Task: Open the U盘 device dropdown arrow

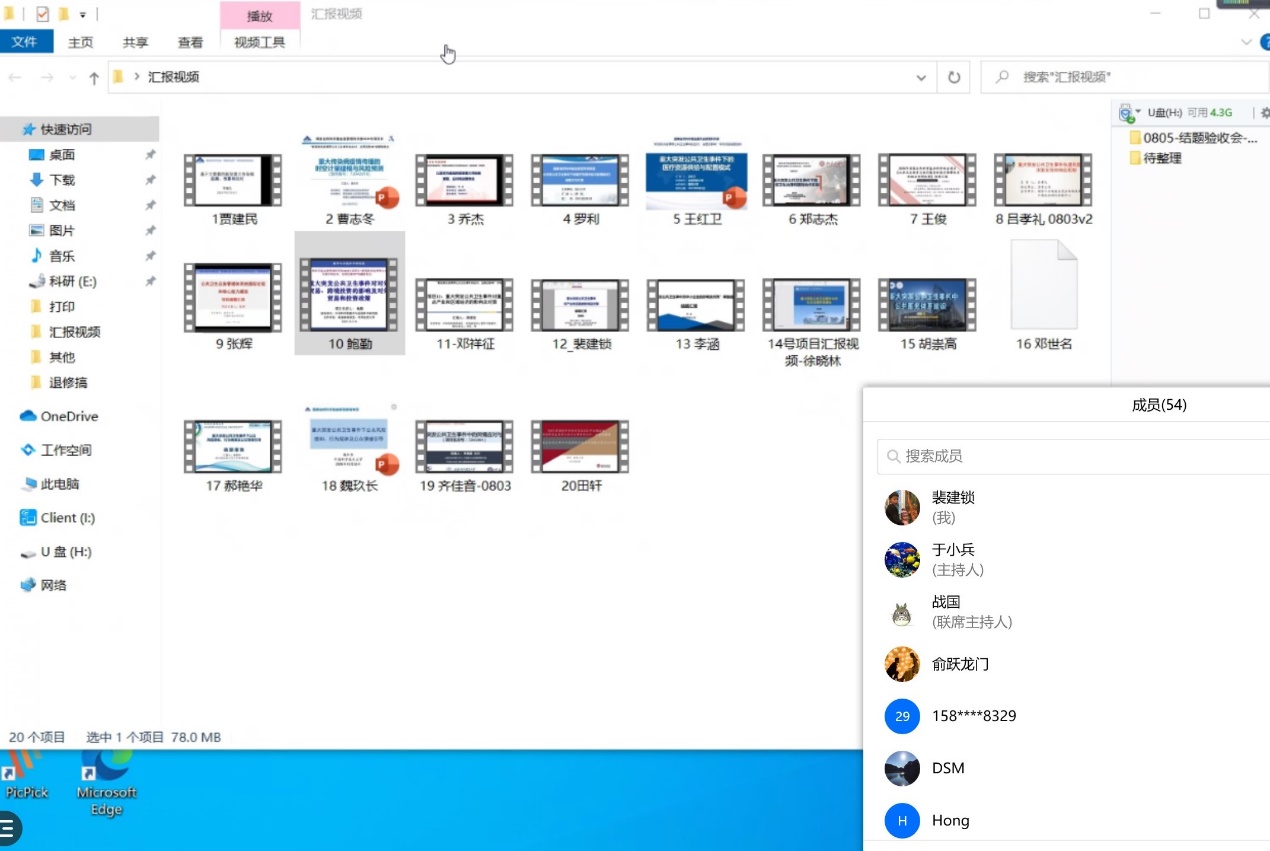Action: [1139, 113]
